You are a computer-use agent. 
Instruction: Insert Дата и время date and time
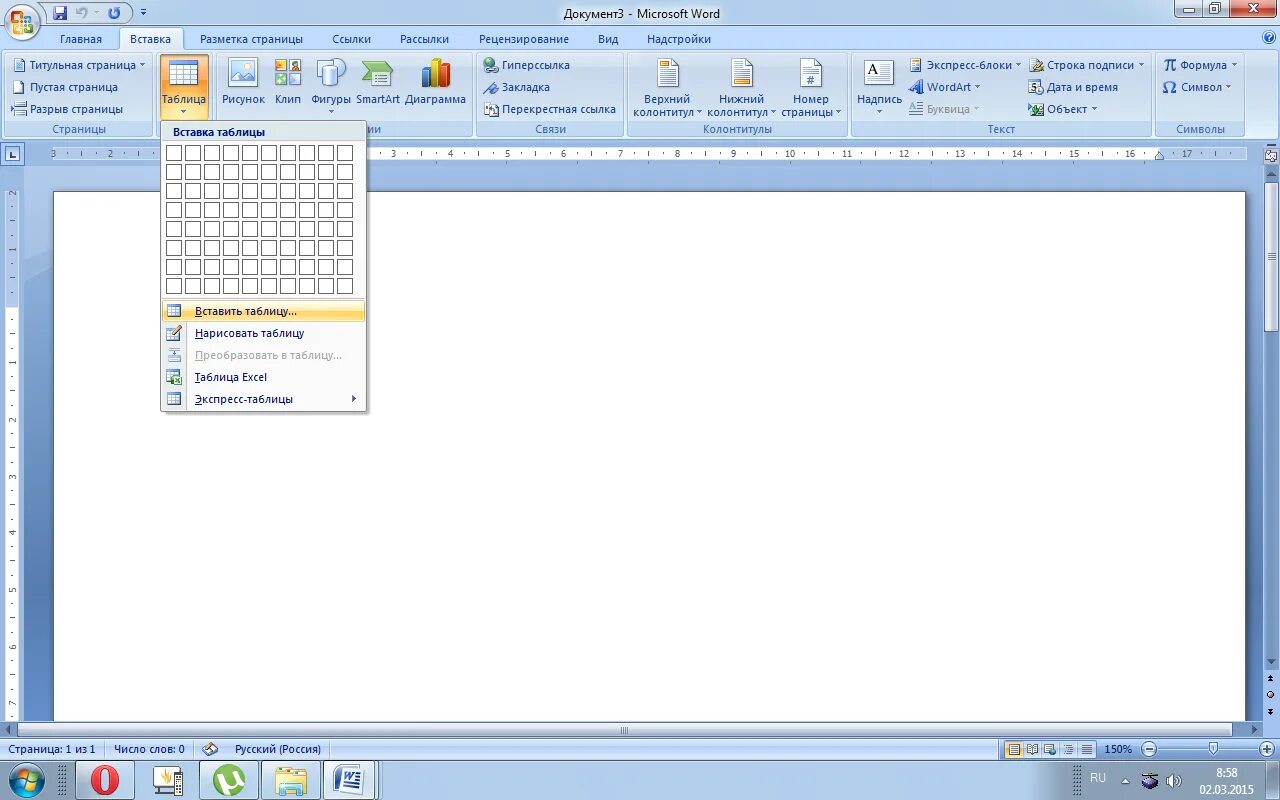click(x=1073, y=87)
